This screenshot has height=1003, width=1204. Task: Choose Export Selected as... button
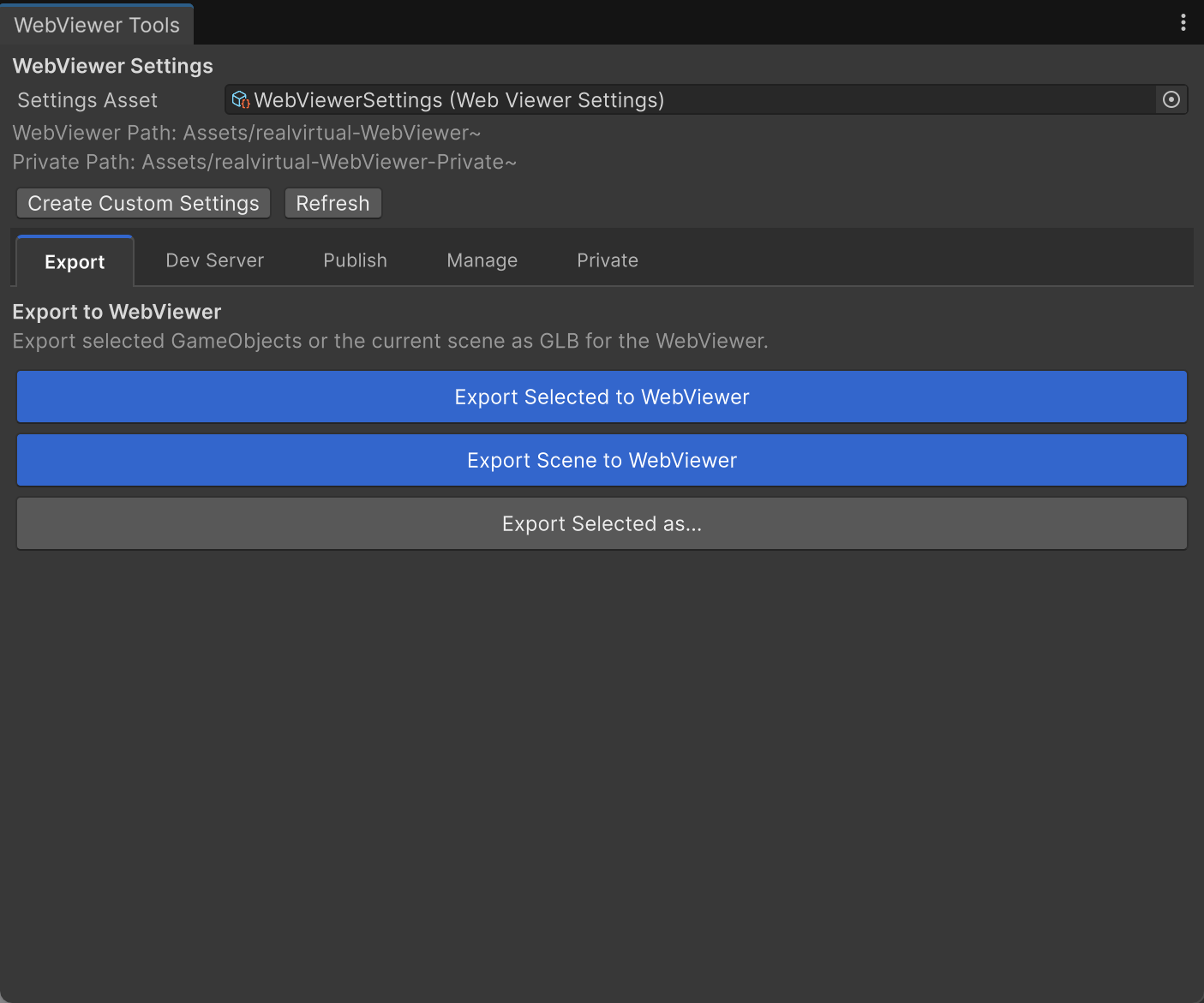tap(602, 524)
